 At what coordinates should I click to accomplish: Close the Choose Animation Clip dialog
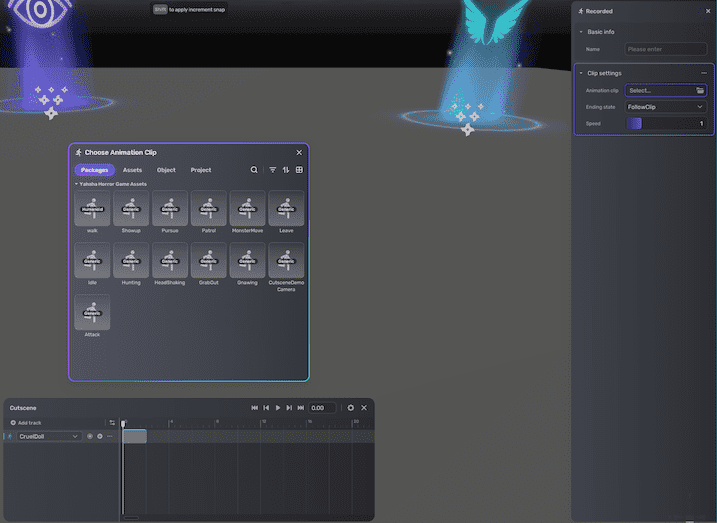(x=299, y=152)
